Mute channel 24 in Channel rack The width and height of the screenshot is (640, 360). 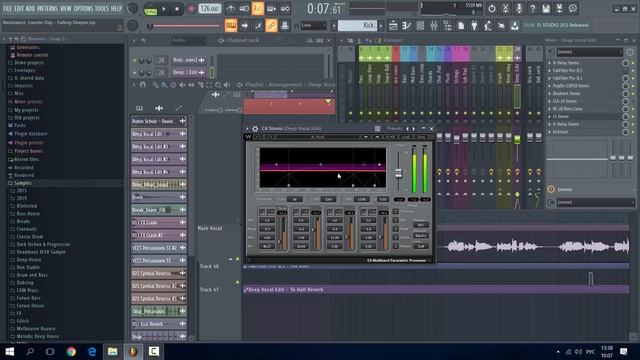135,73
